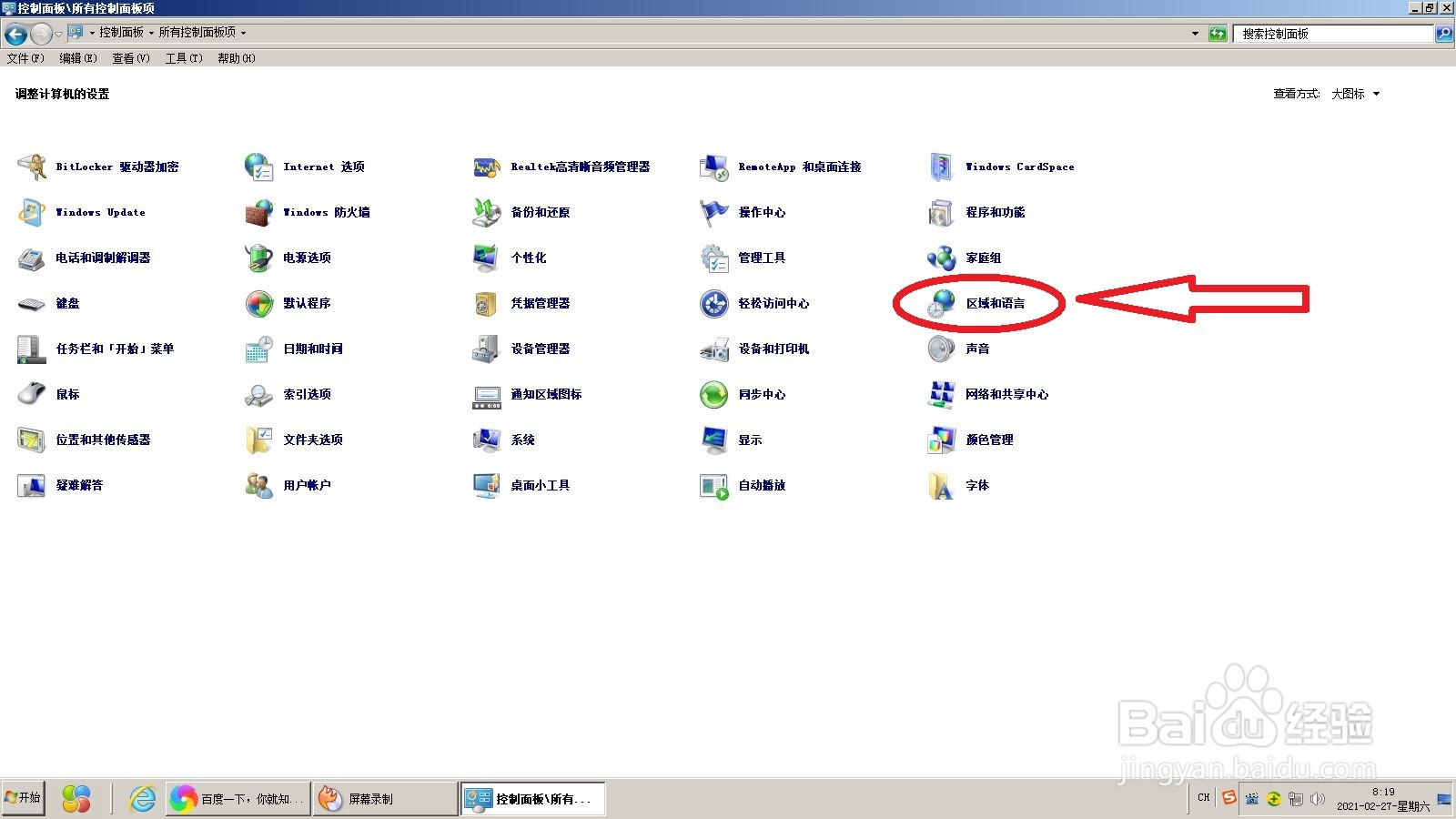Open Windows CardSpace icon
This screenshot has height=819, width=1456.
click(x=942, y=167)
